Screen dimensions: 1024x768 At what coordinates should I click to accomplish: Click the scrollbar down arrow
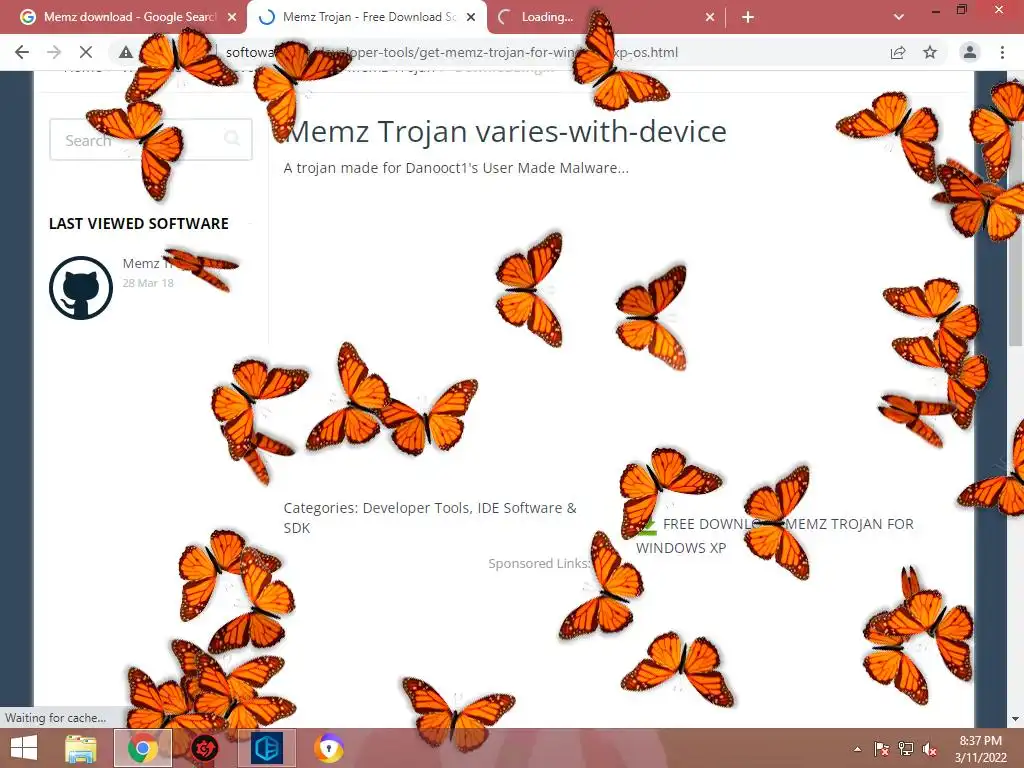(x=1016, y=719)
